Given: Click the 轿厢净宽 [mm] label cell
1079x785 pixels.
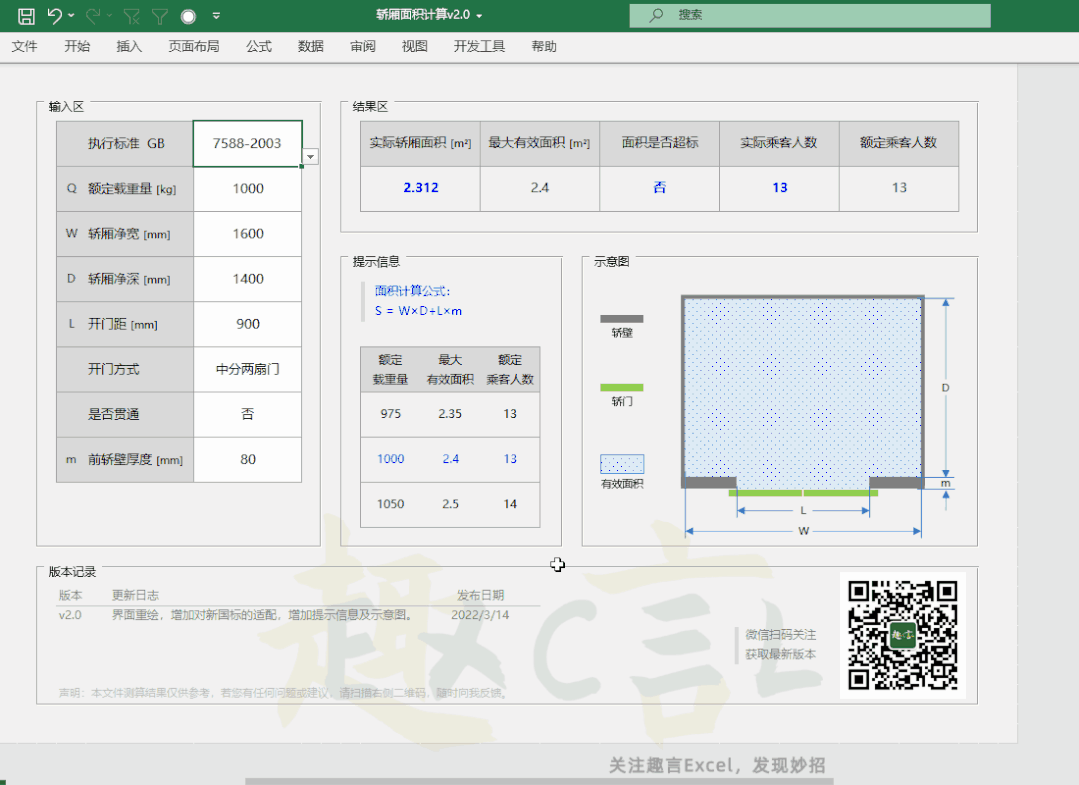Looking at the screenshot, I should (125, 234).
